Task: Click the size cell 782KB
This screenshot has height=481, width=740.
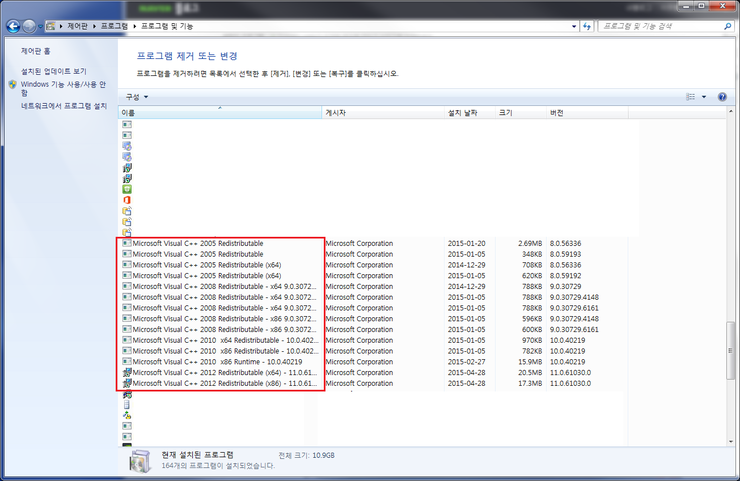Action: click(x=531, y=351)
